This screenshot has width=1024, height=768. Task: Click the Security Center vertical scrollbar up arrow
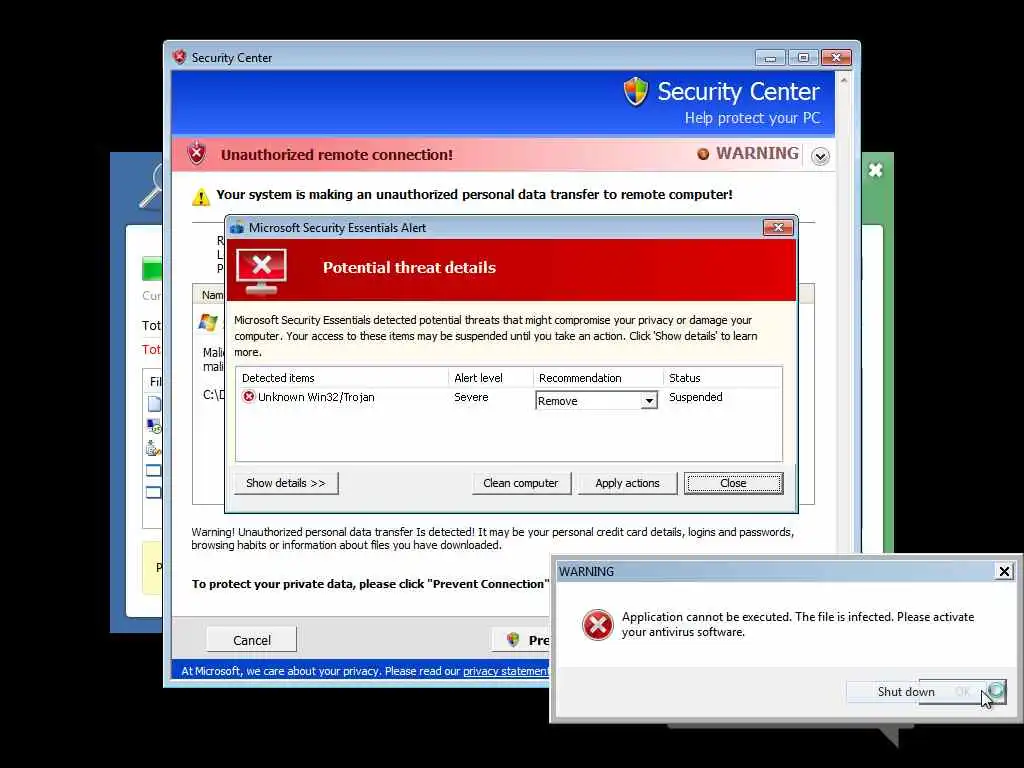[844, 80]
